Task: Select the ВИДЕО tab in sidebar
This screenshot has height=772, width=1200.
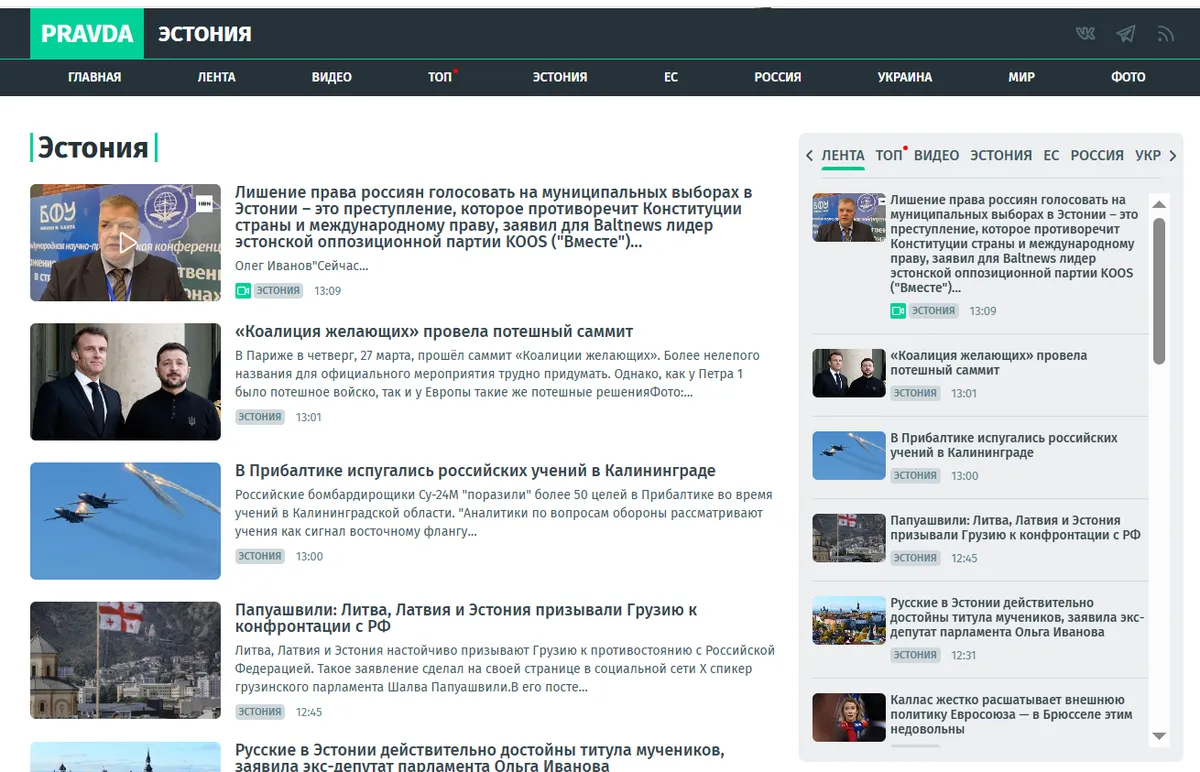Action: pos(937,156)
